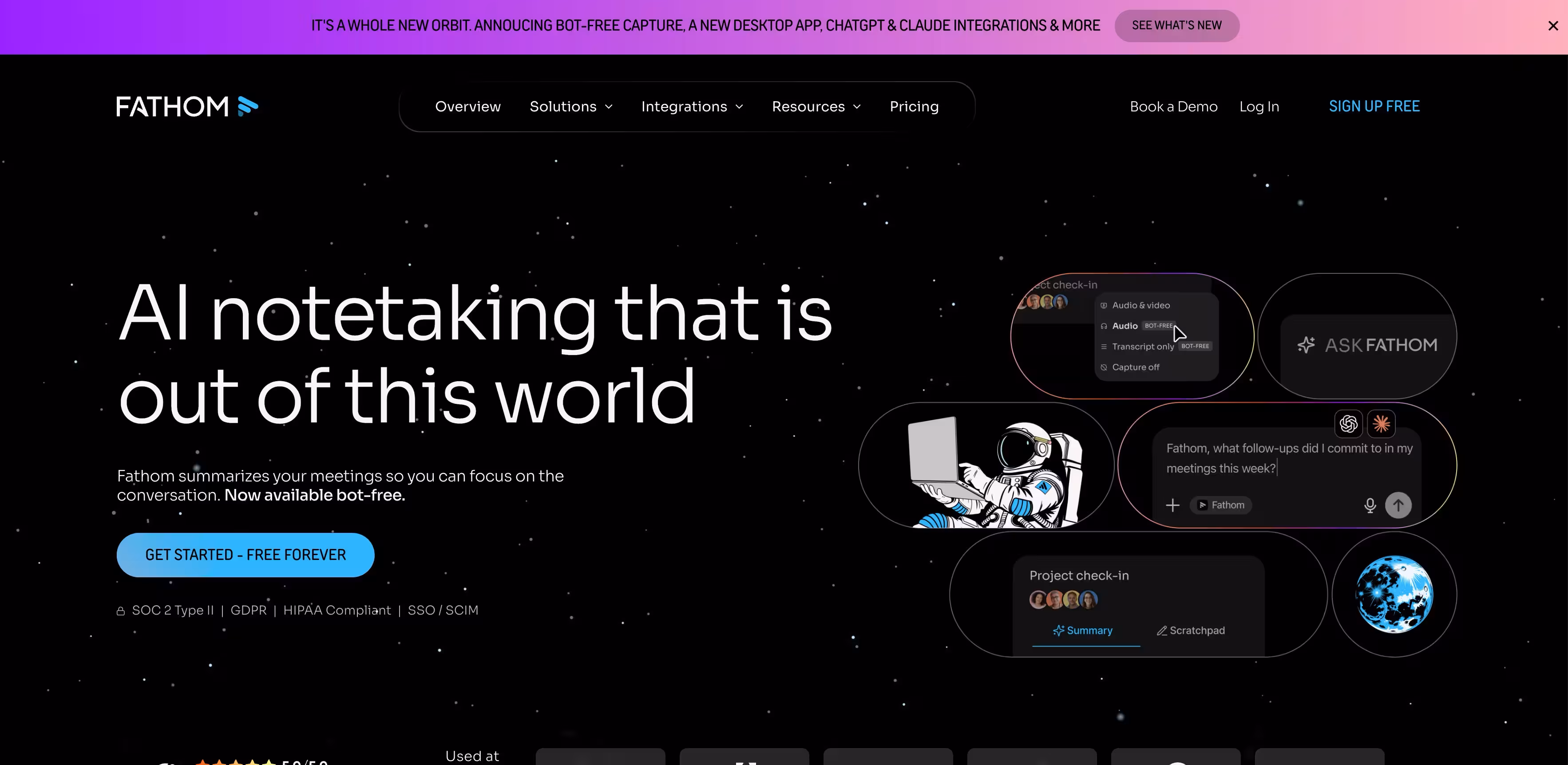The height and width of the screenshot is (765, 1568).
Task: Click the Capture off icon
Action: coord(1104,367)
